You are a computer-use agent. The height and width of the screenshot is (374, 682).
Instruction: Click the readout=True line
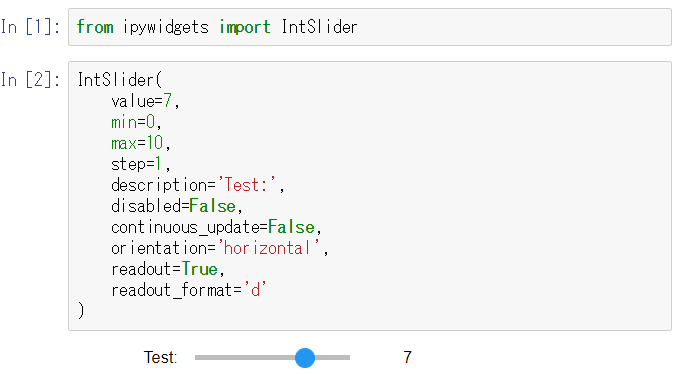[168, 269]
